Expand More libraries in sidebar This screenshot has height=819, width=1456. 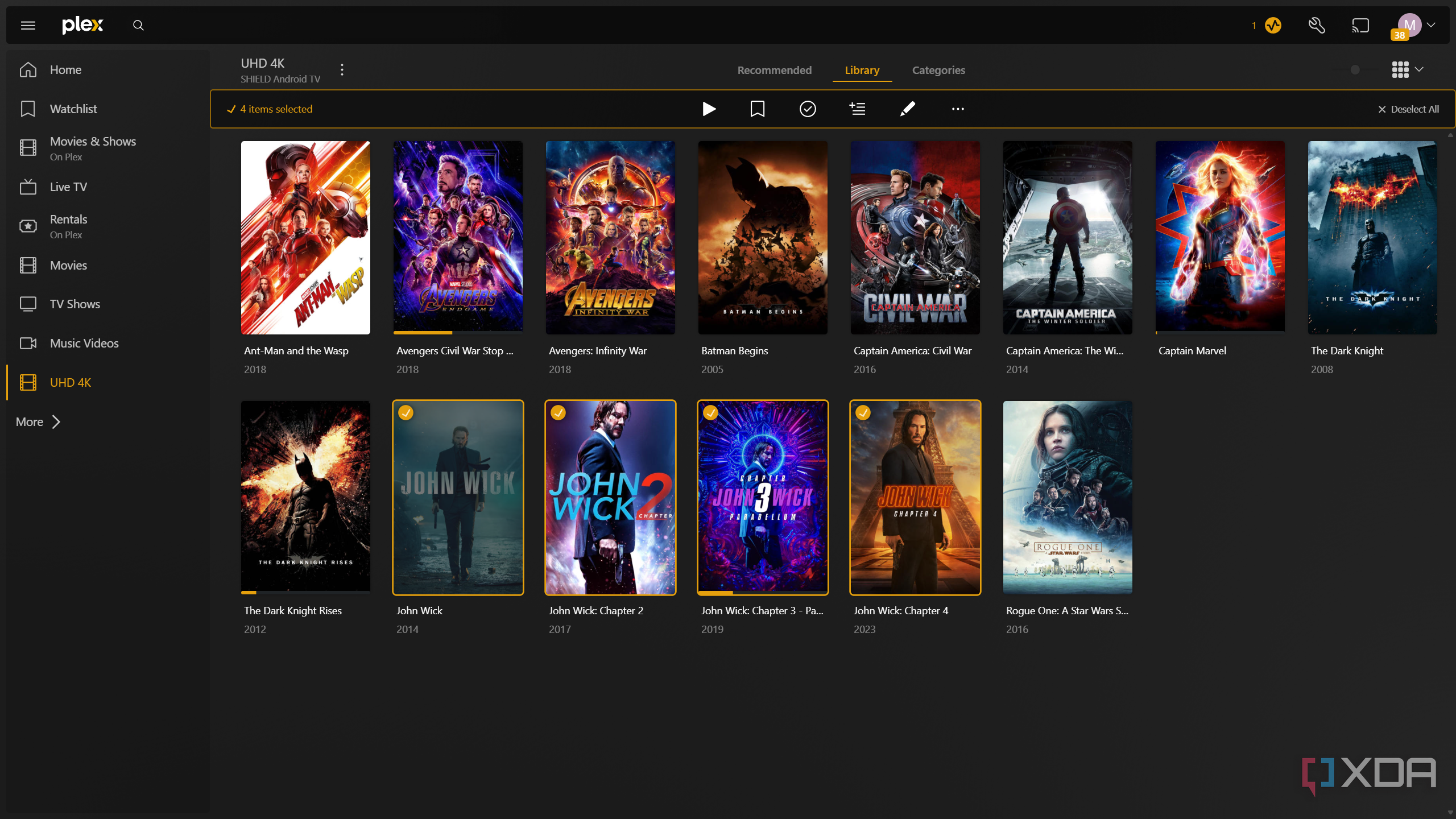38,422
